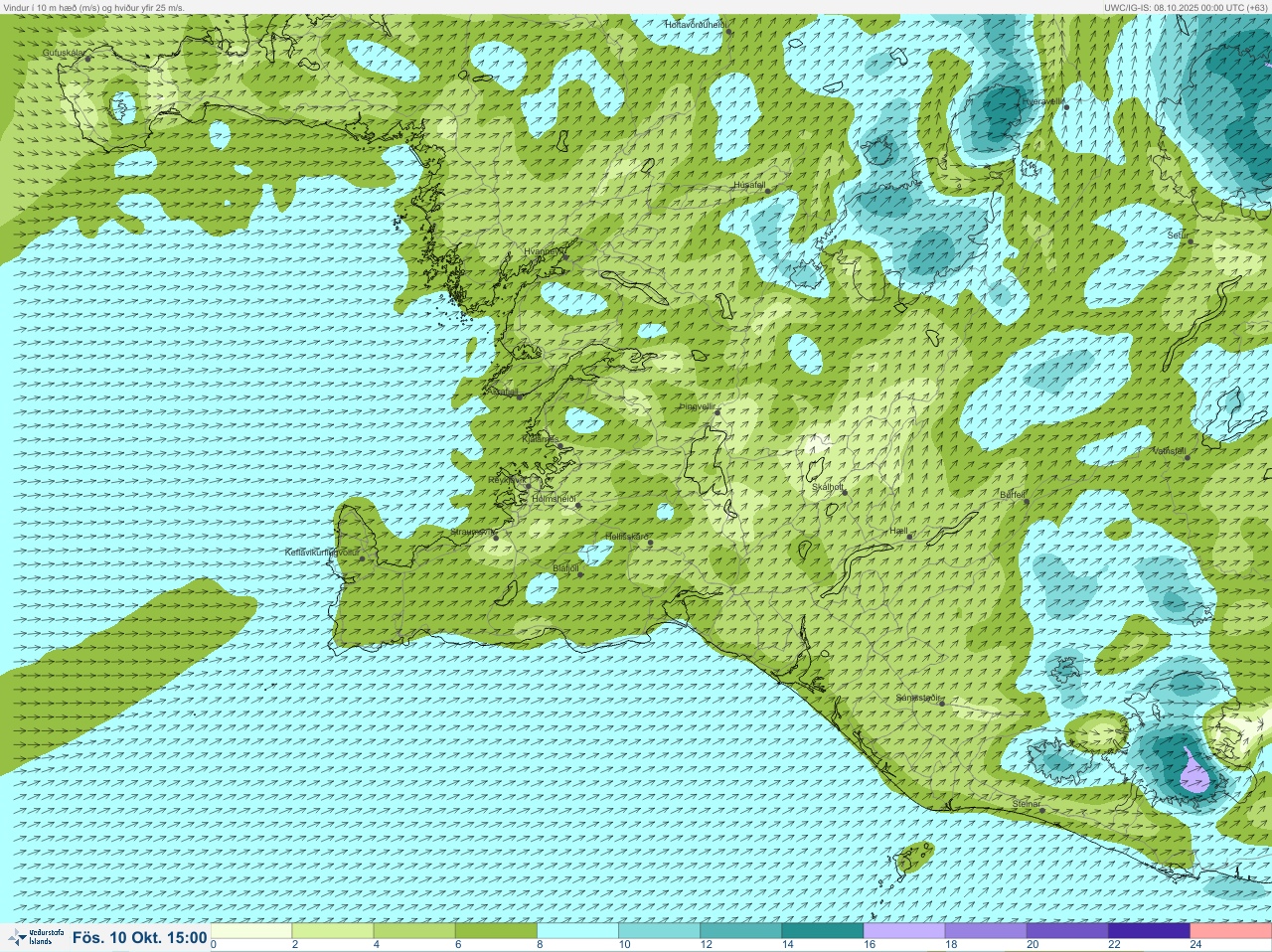Click the purple peak-wind patch near Steinar

(1193, 773)
